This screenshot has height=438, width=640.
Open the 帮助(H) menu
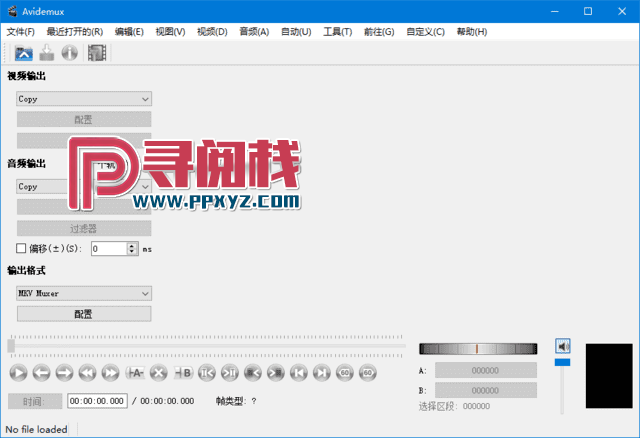coord(472,31)
